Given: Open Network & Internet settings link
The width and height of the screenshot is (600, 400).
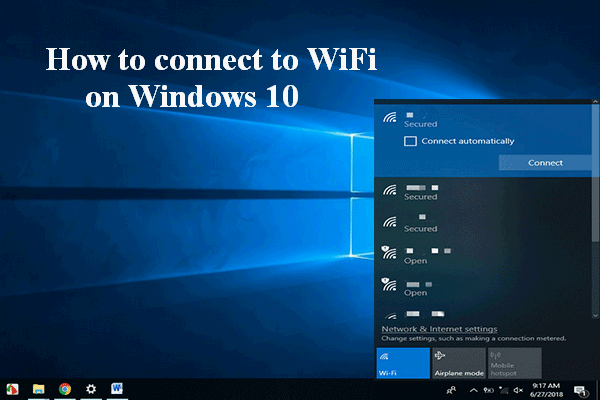Looking at the screenshot, I should 439,329.
